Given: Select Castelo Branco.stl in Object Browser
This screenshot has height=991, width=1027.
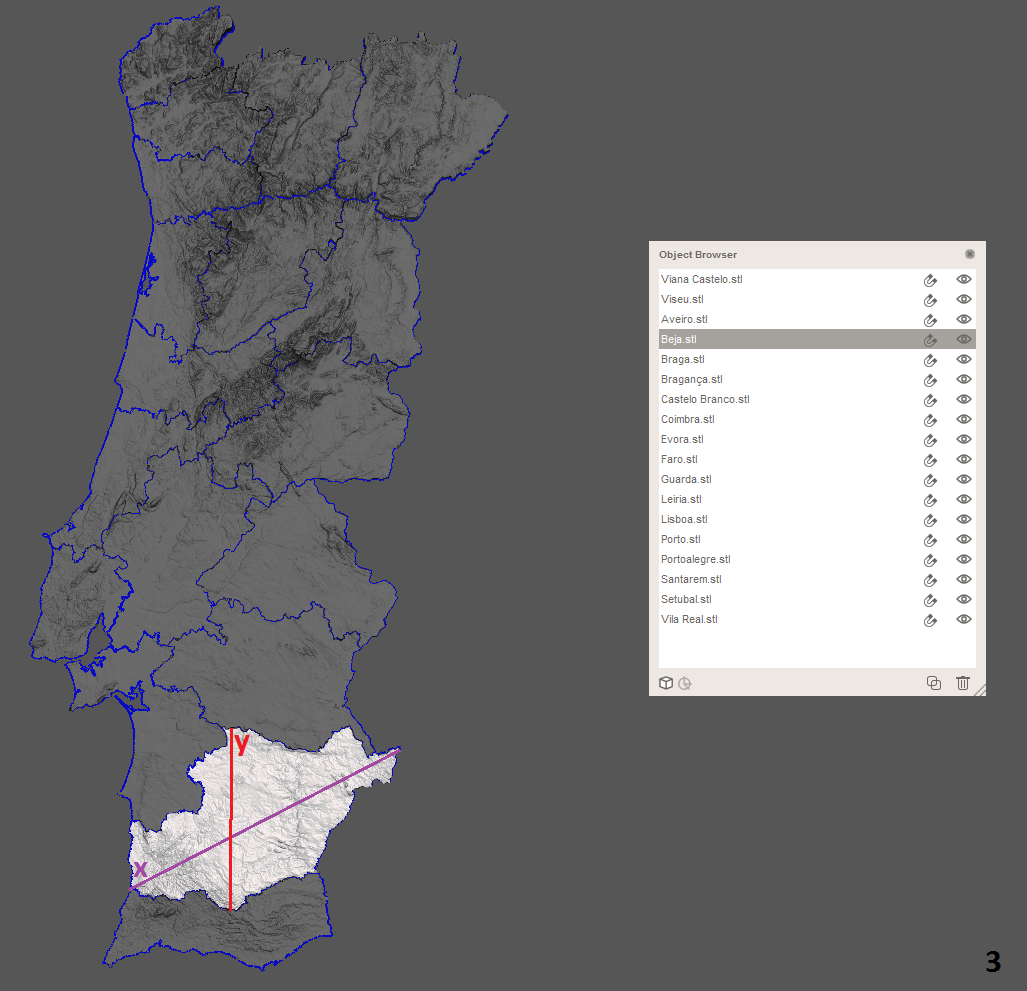Looking at the screenshot, I should [x=705, y=399].
